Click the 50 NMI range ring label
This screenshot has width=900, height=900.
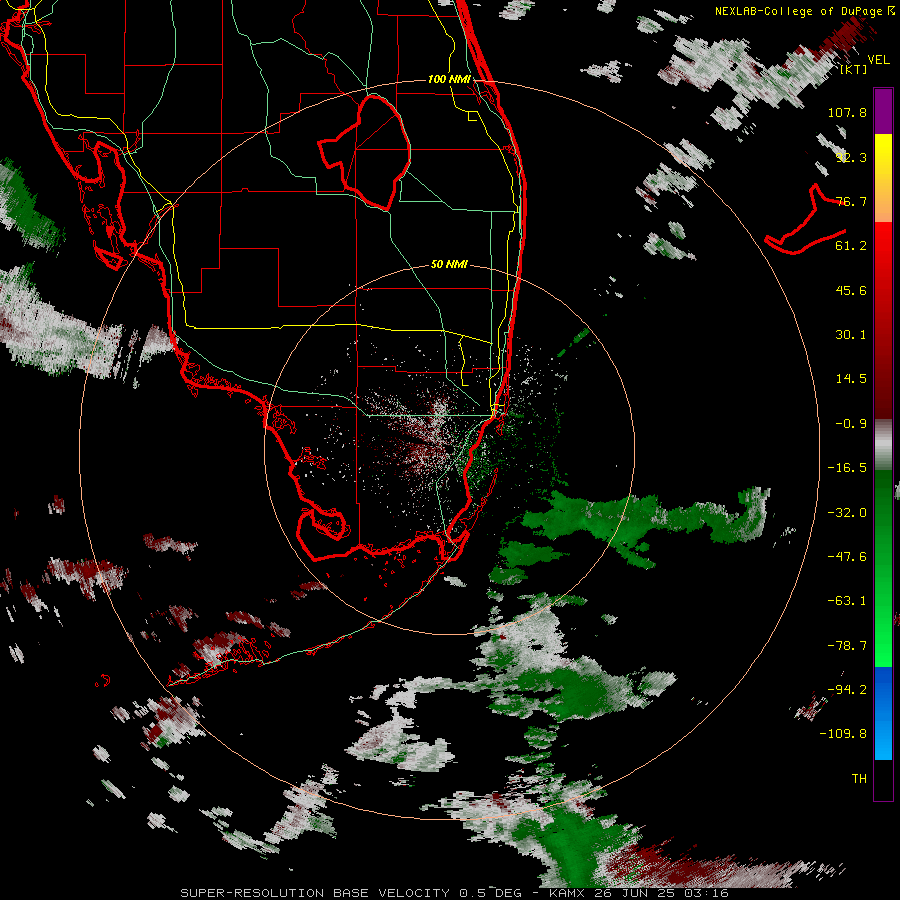pos(449,264)
